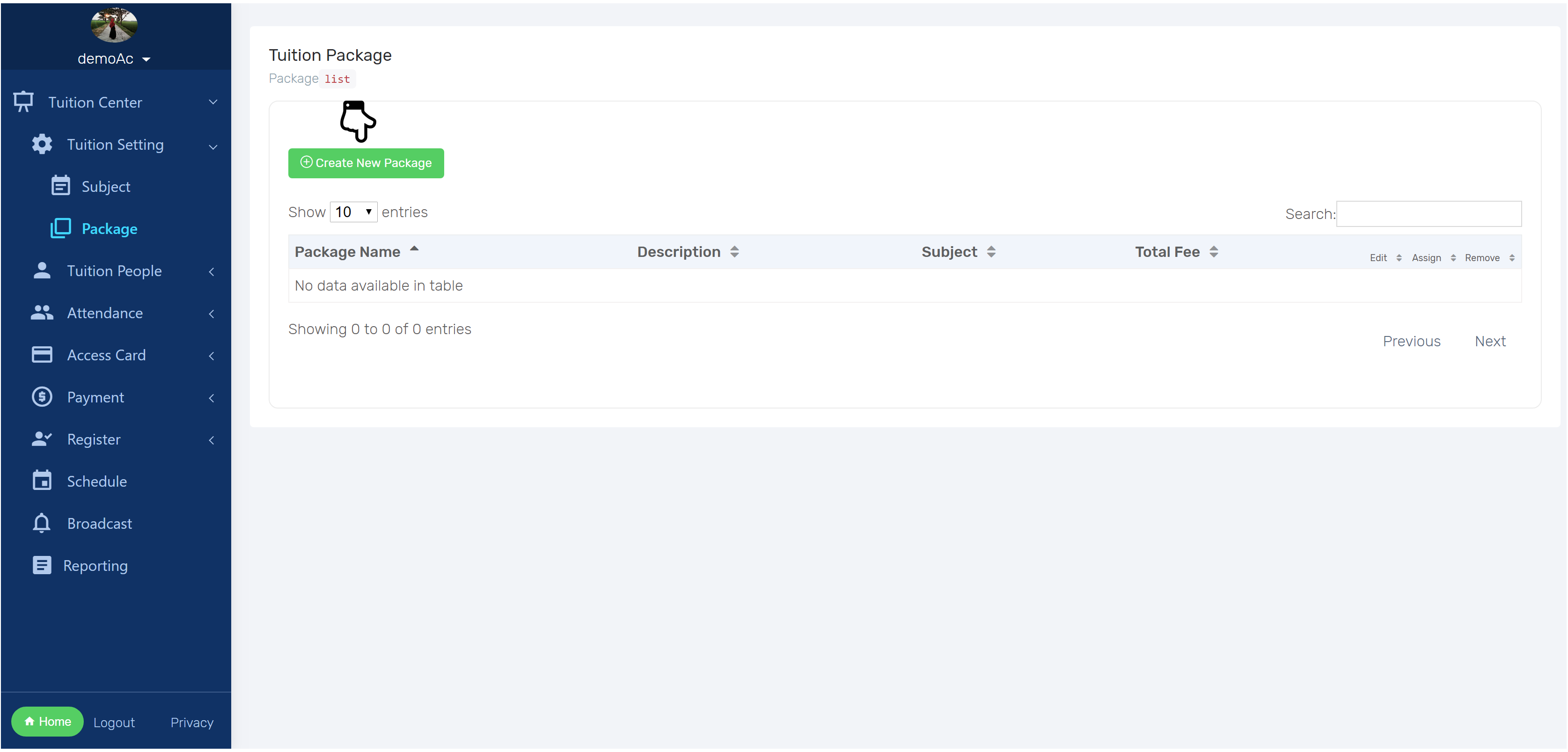Open the Broadcast menu item
This screenshot has height=752, width=1568.
pyautogui.click(x=99, y=523)
